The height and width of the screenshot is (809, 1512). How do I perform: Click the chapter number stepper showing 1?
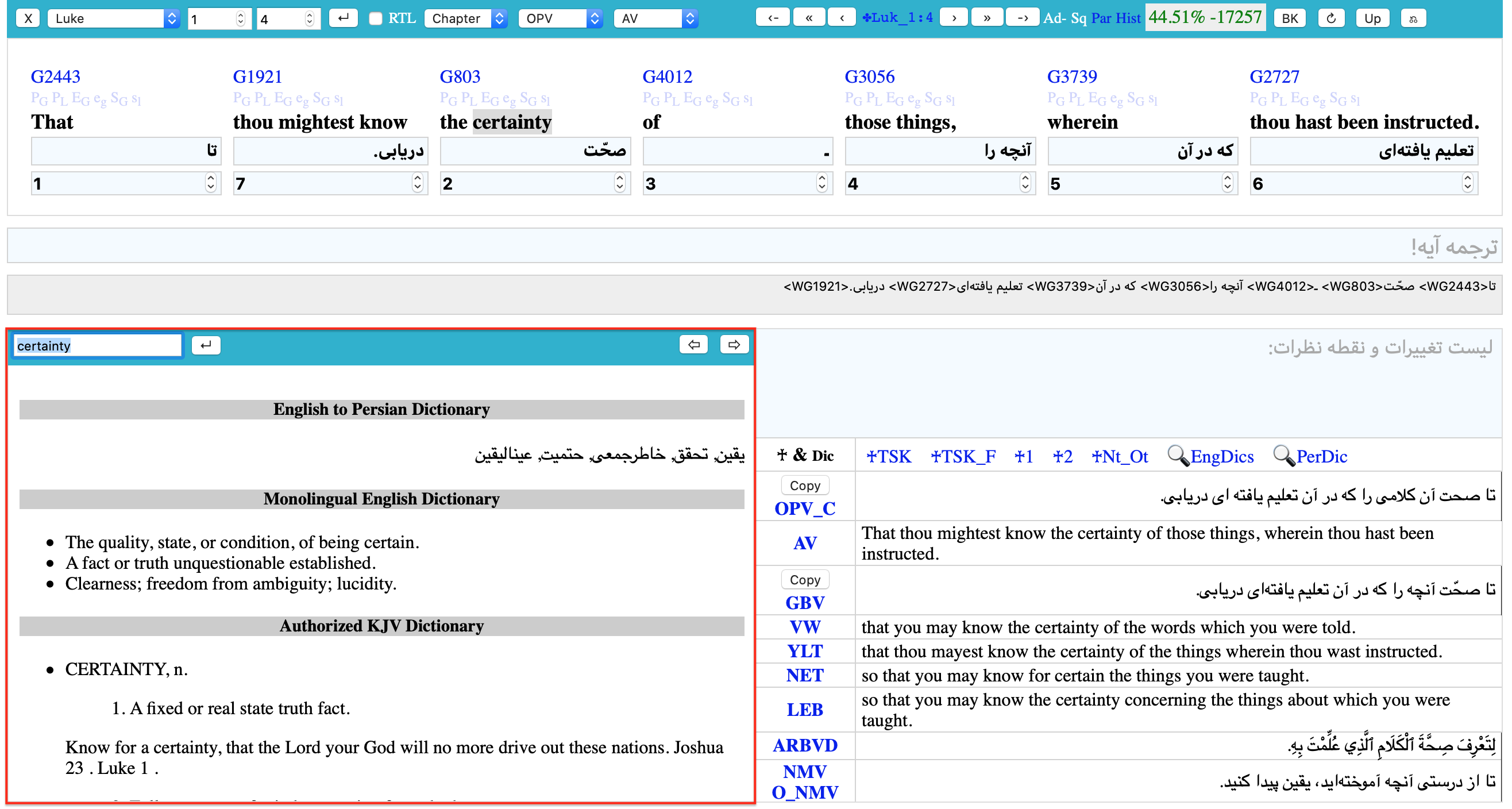click(219, 19)
